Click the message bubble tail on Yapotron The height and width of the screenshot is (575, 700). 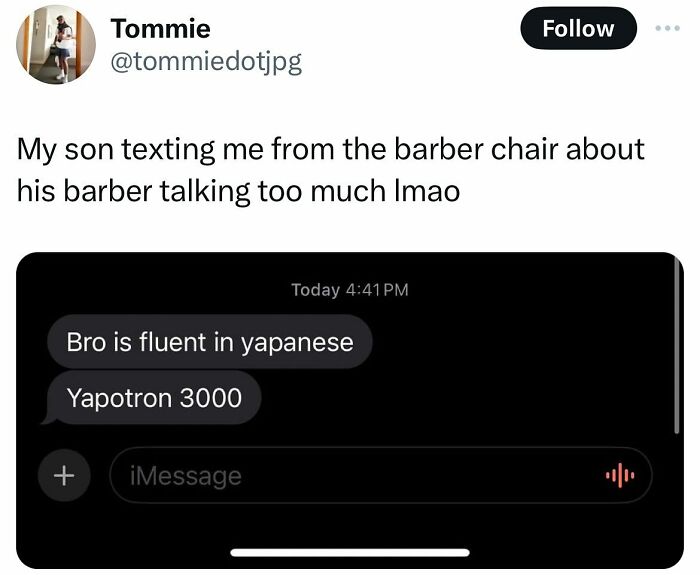(x=49, y=418)
